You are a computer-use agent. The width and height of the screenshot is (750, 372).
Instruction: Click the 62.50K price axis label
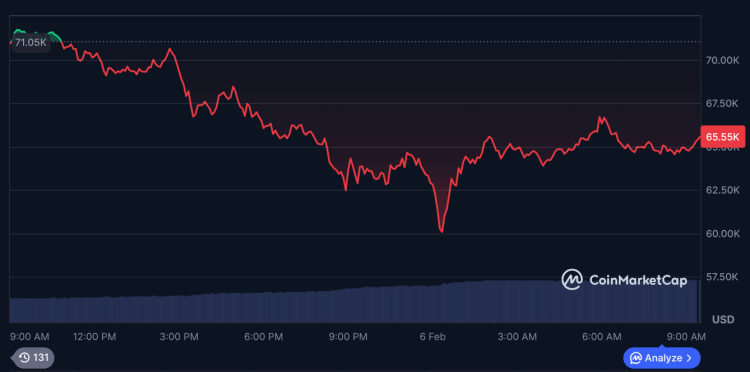pyautogui.click(x=722, y=190)
